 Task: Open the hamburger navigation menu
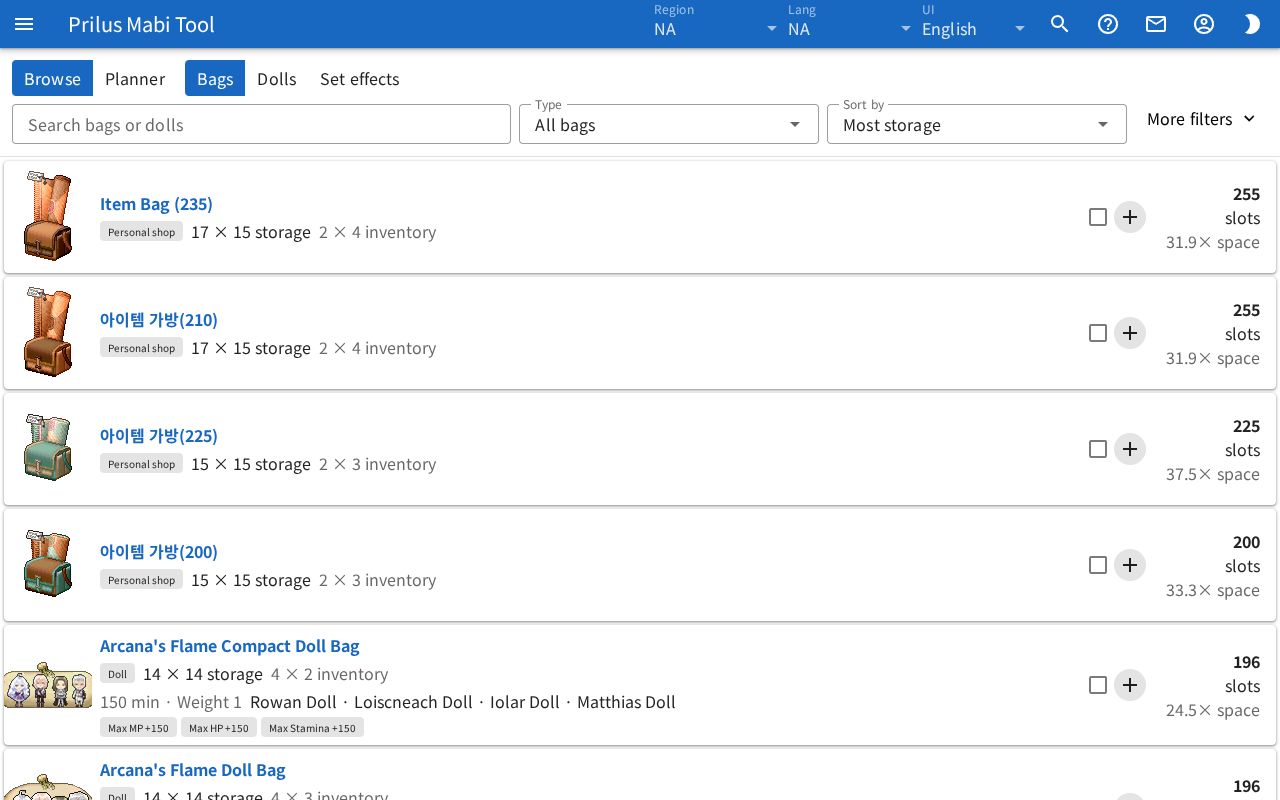[x=24, y=24]
